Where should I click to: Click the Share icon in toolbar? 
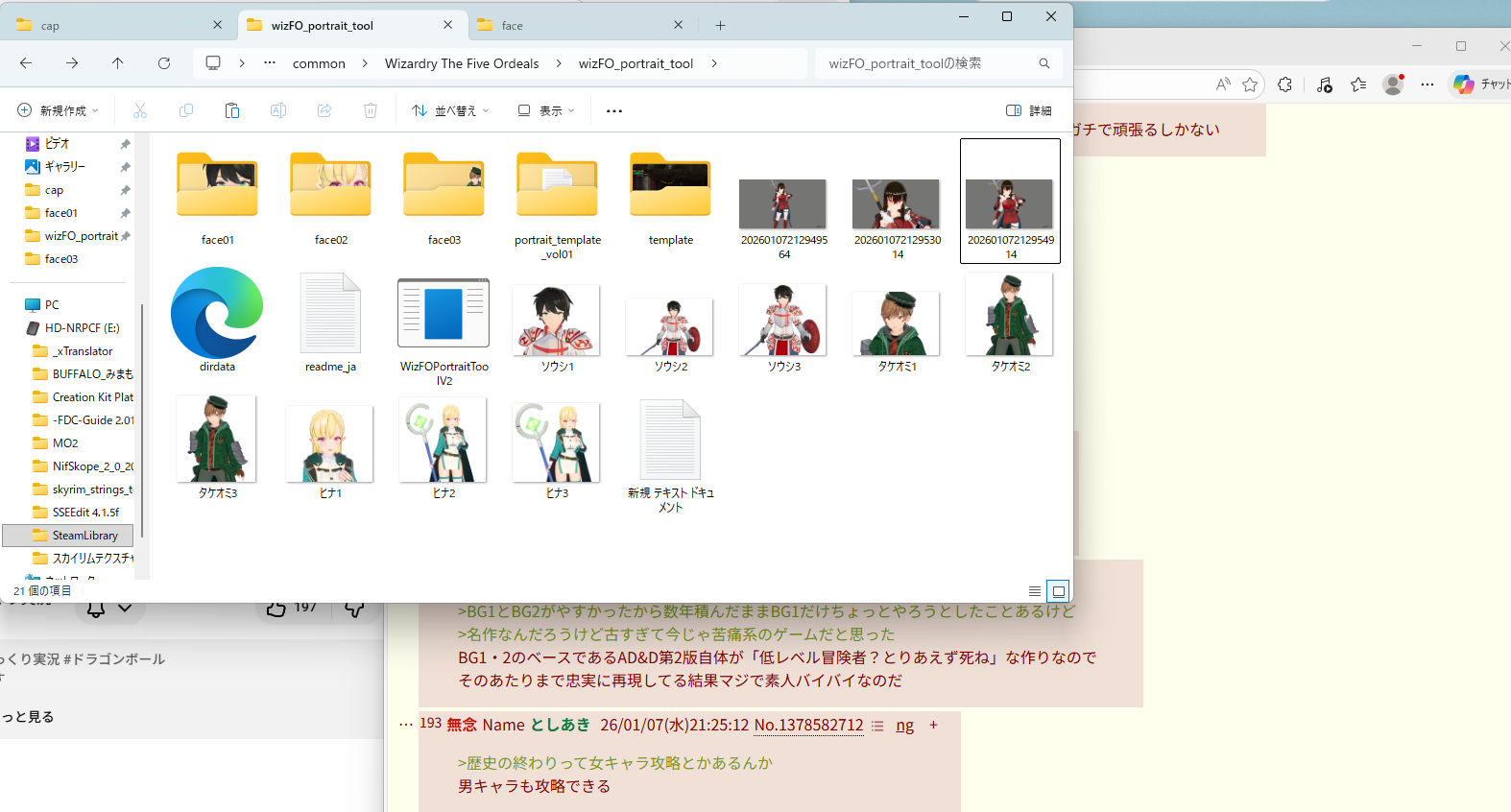pos(324,111)
